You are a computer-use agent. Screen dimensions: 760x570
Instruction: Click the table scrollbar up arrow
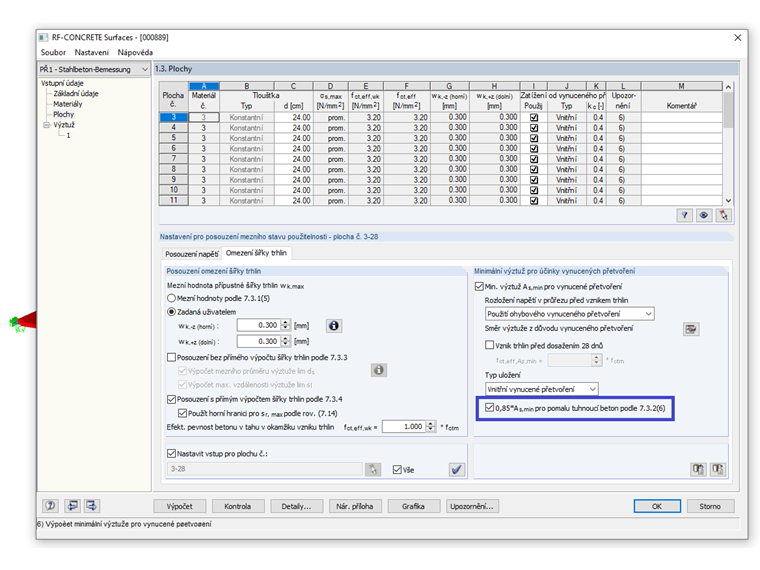tap(728, 87)
